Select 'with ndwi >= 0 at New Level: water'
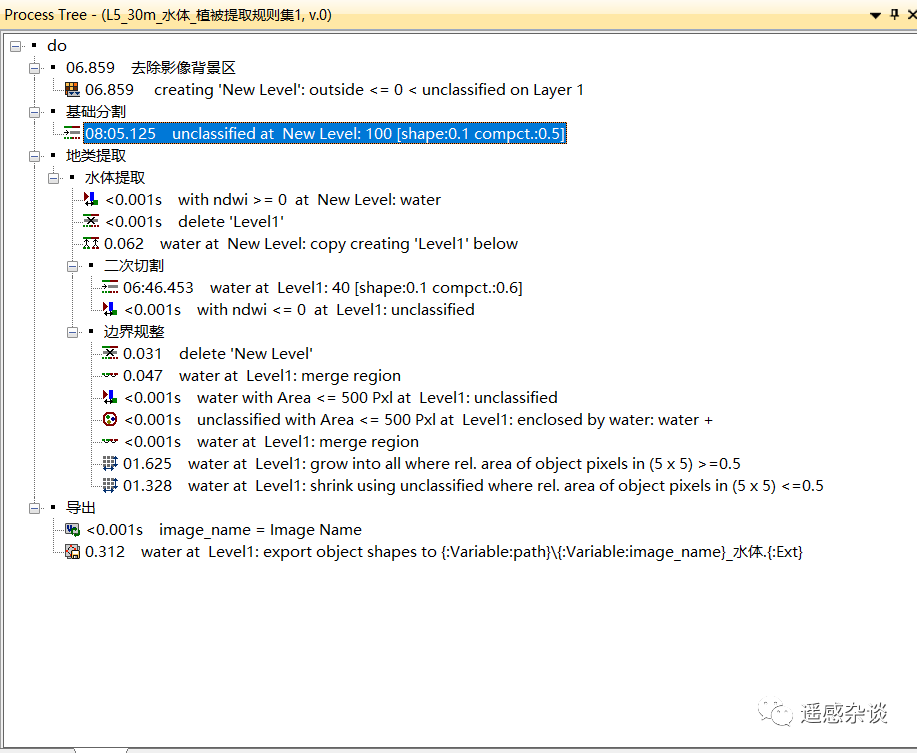 pyautogui.click(x=273, y=199)
